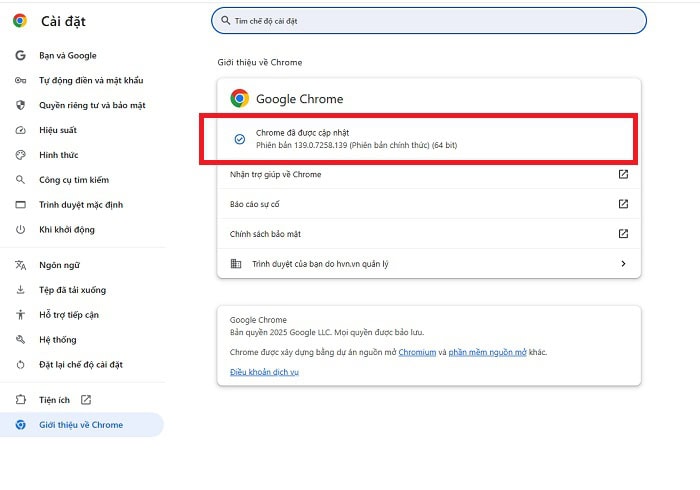
Task: Click the shield icon for Quyền riêng tư
Action: point(21,105)
